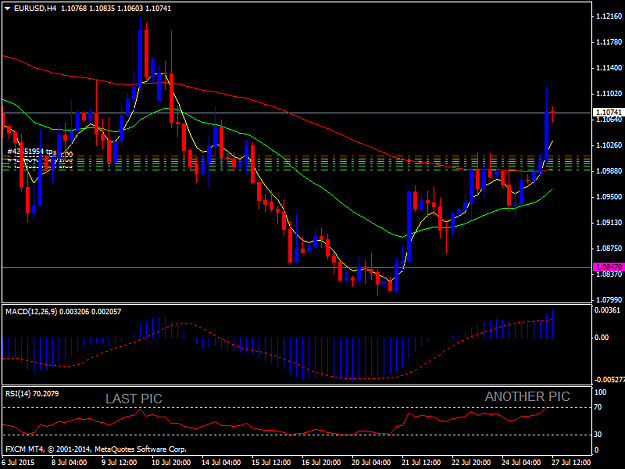625x469 pixels.
Task: Click the 1.11400 price axis value
Action: click(x=609, y=68)
